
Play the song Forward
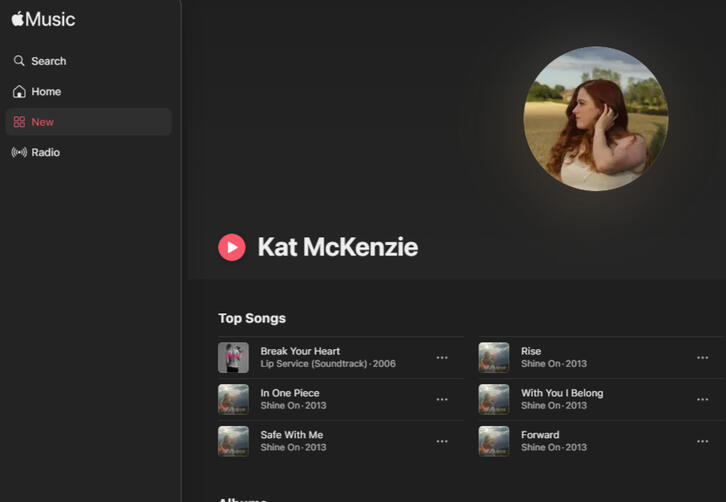(540, 435)
